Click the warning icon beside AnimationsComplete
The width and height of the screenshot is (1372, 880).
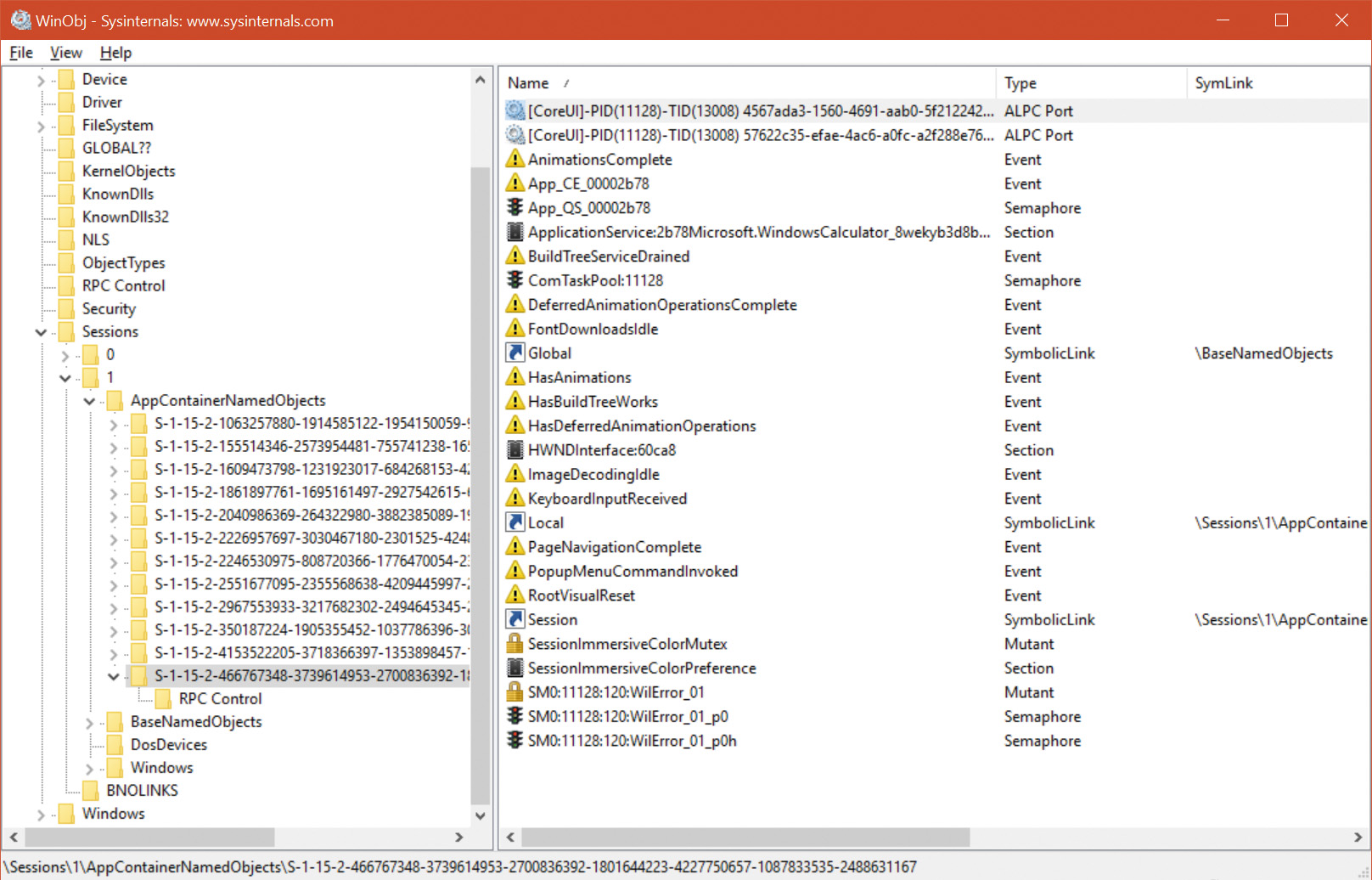click(x=514, y=160)
